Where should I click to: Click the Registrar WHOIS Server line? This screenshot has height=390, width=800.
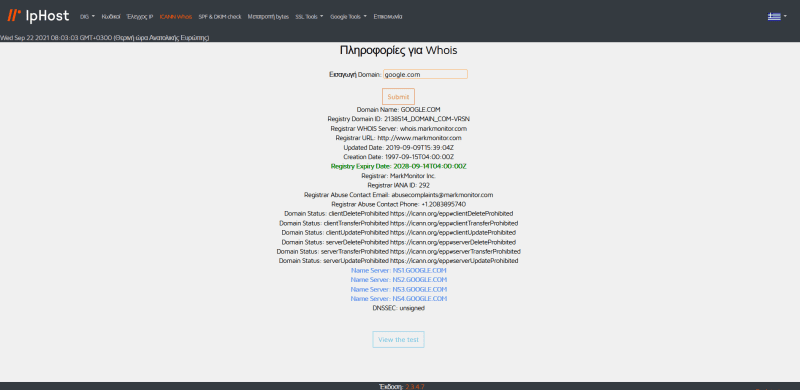point(398,129)
